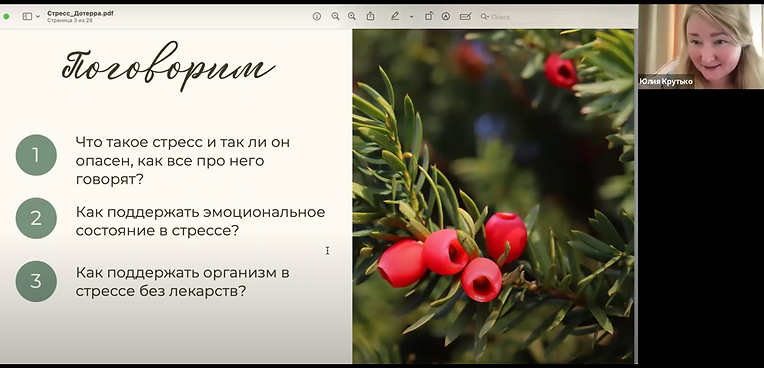
Task: Click the numbered circle 3
Action: (x=36, y=281)
